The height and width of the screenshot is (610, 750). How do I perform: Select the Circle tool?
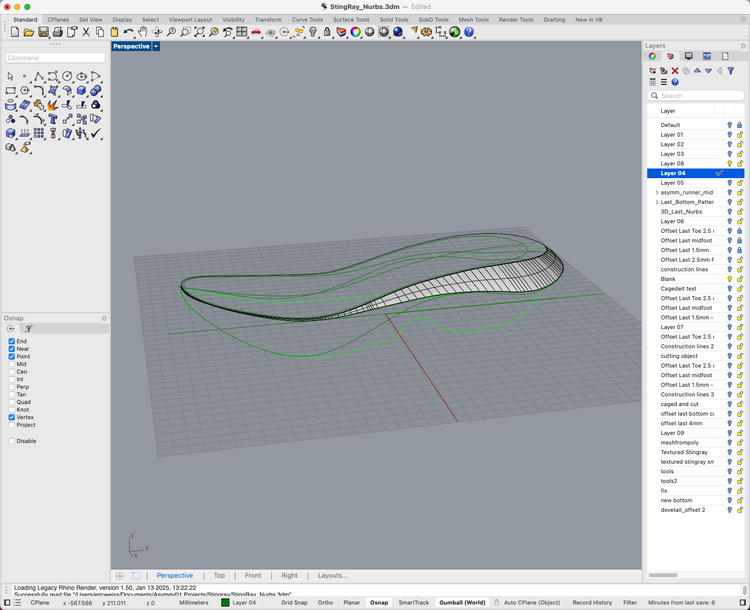67,77
